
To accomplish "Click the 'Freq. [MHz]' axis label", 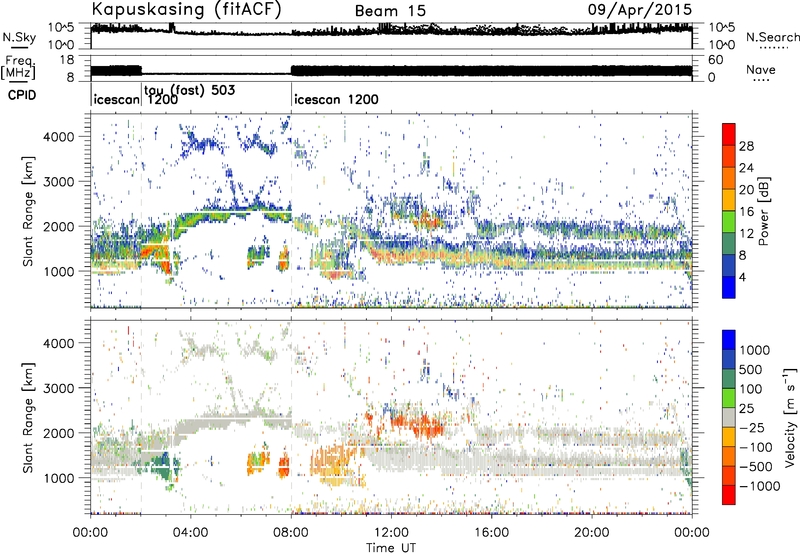I will point(18,68).
